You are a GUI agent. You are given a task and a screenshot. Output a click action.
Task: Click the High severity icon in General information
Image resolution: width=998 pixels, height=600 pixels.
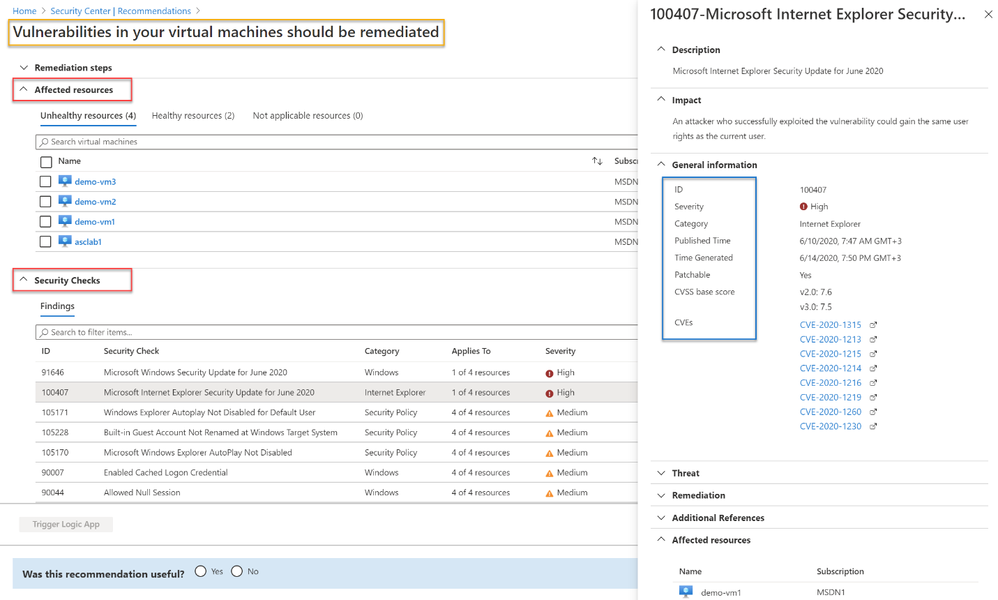point(803,207)
